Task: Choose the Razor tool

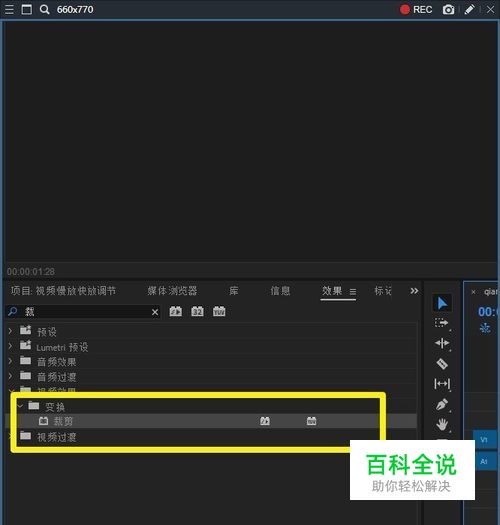Action: 442,364
